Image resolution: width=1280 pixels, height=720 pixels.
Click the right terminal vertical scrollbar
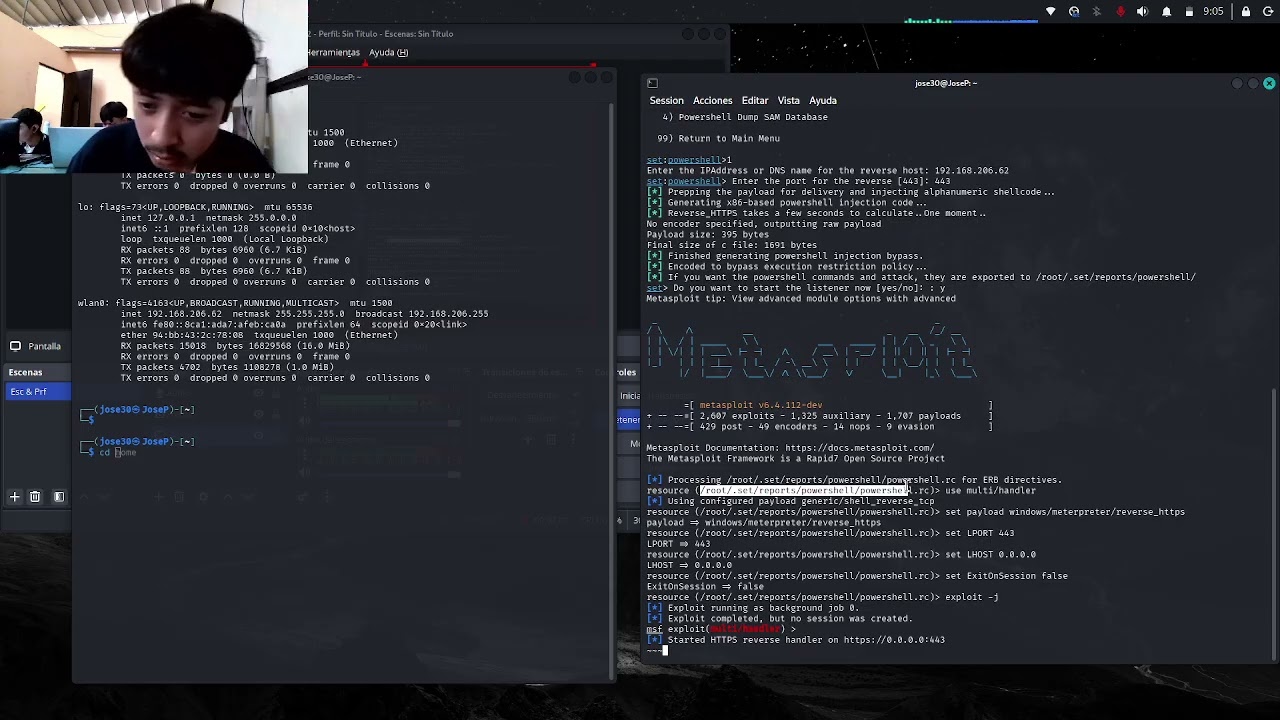(1274, 520)
